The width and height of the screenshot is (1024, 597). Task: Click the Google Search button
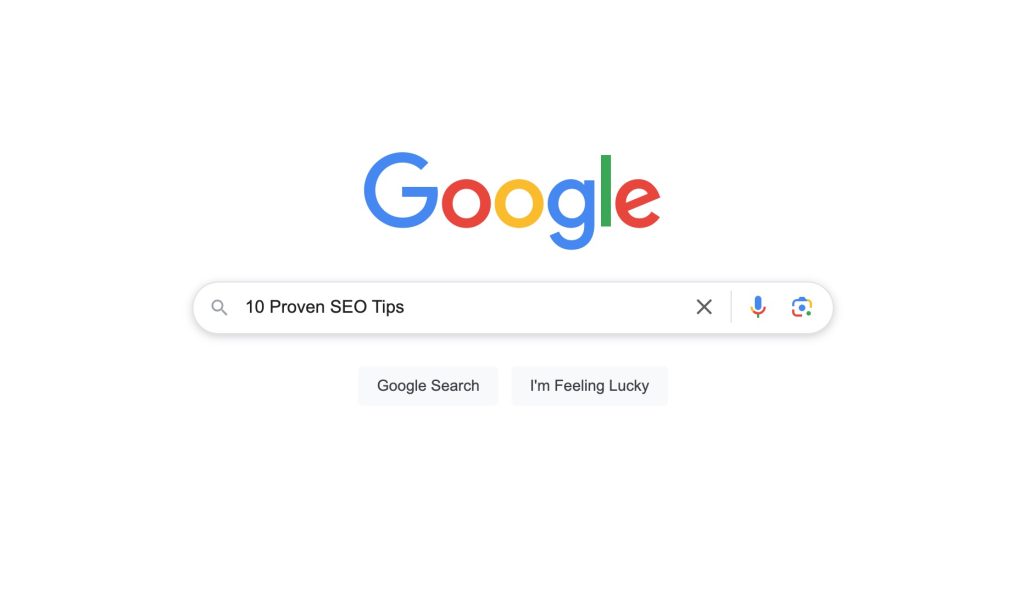coord(428,386)
